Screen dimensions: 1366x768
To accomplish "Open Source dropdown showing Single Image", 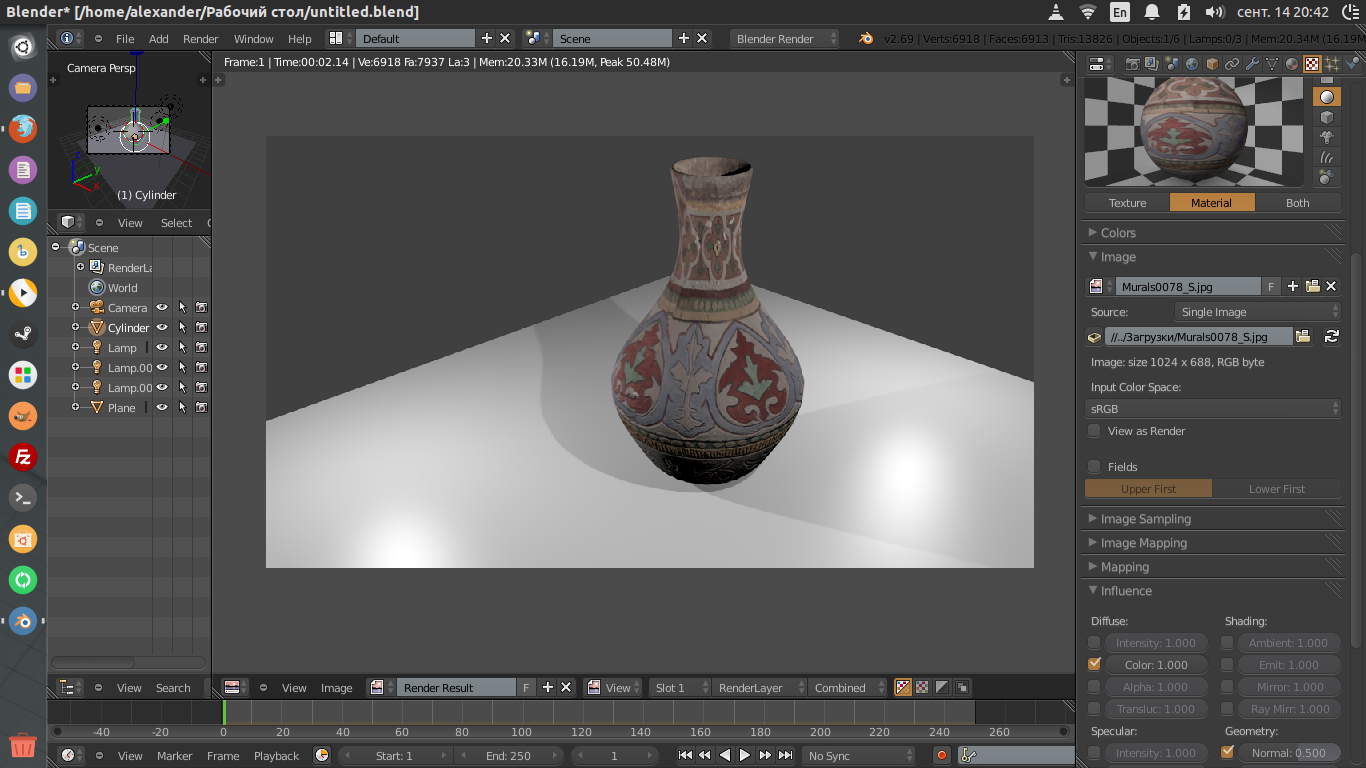I will coord(1258,312).
